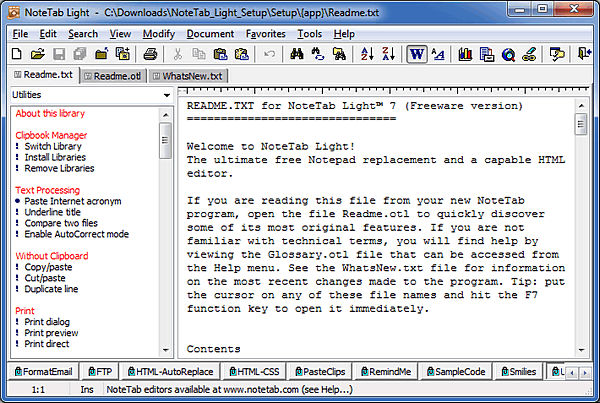Screen dimensions: 600x403
Task: Click the view in browser magnifier icon
Action: tap(508, 54)
